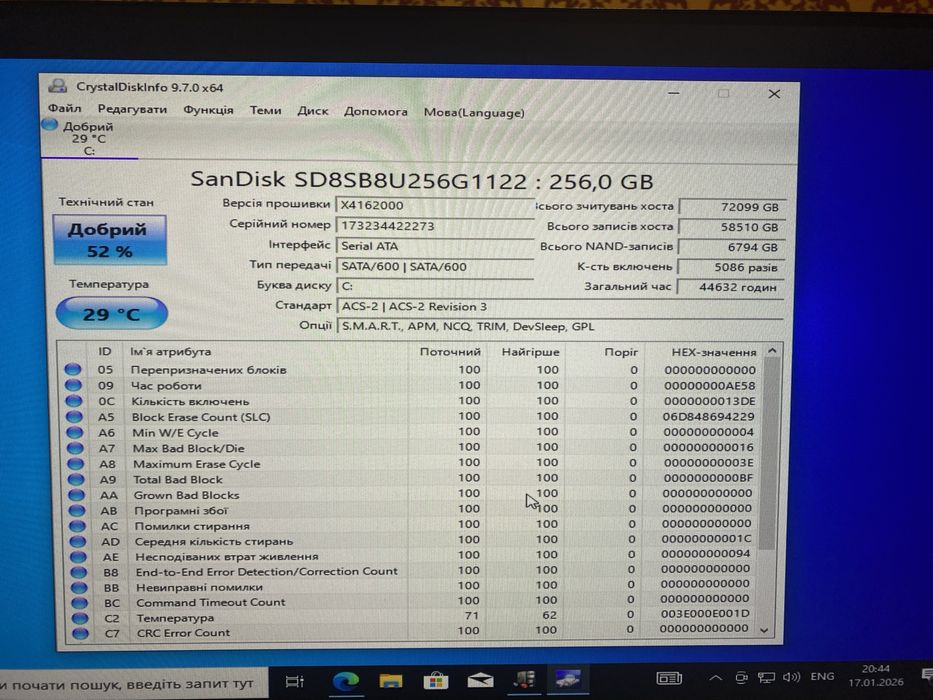Open Microsoft Store from the taskbar

(436, 680)
